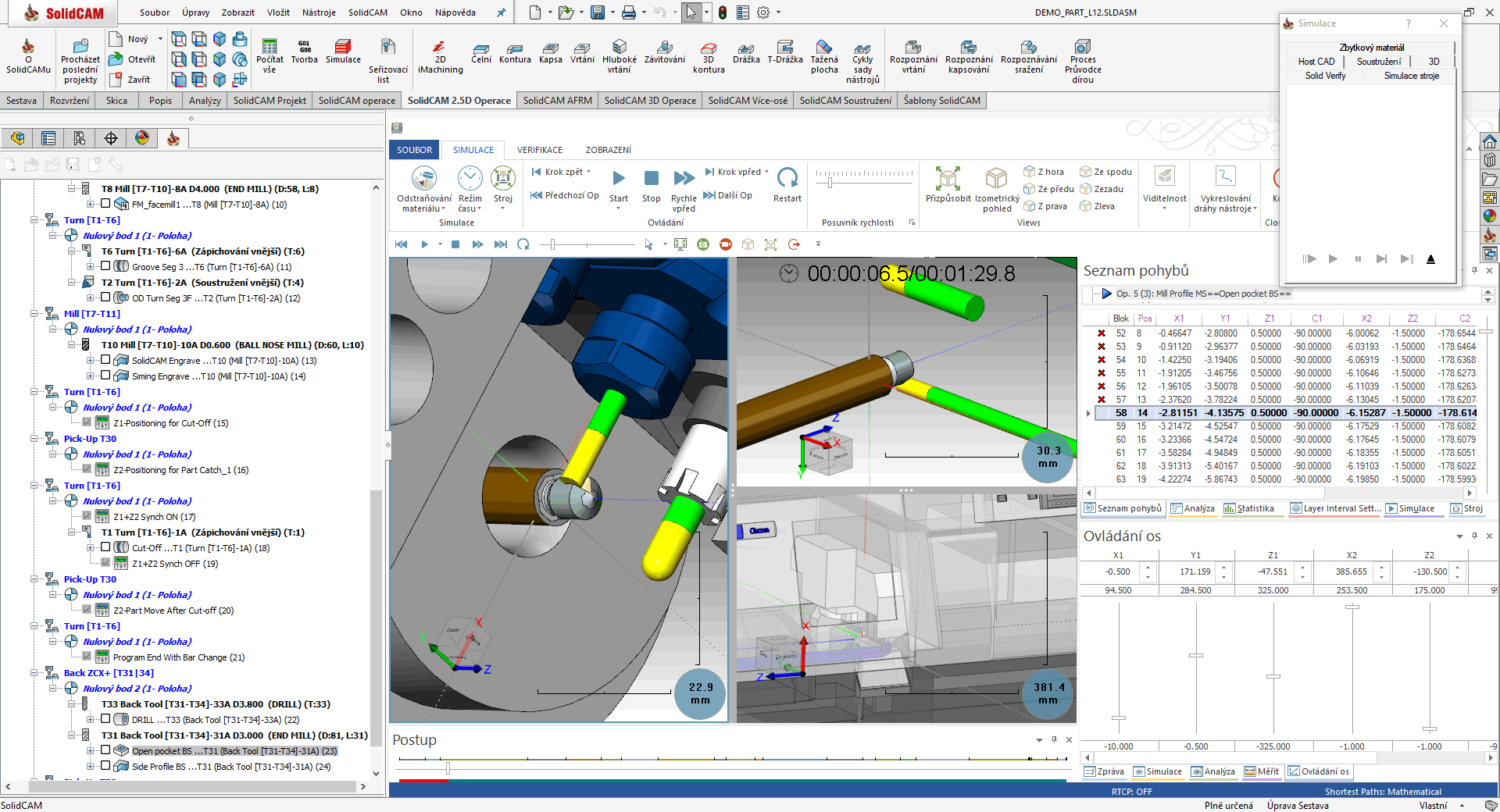This screenshot has height=812, width=1500.
Task: Switch to the VERIFIKACE ribbon tab
Action: tap(539, 150)
